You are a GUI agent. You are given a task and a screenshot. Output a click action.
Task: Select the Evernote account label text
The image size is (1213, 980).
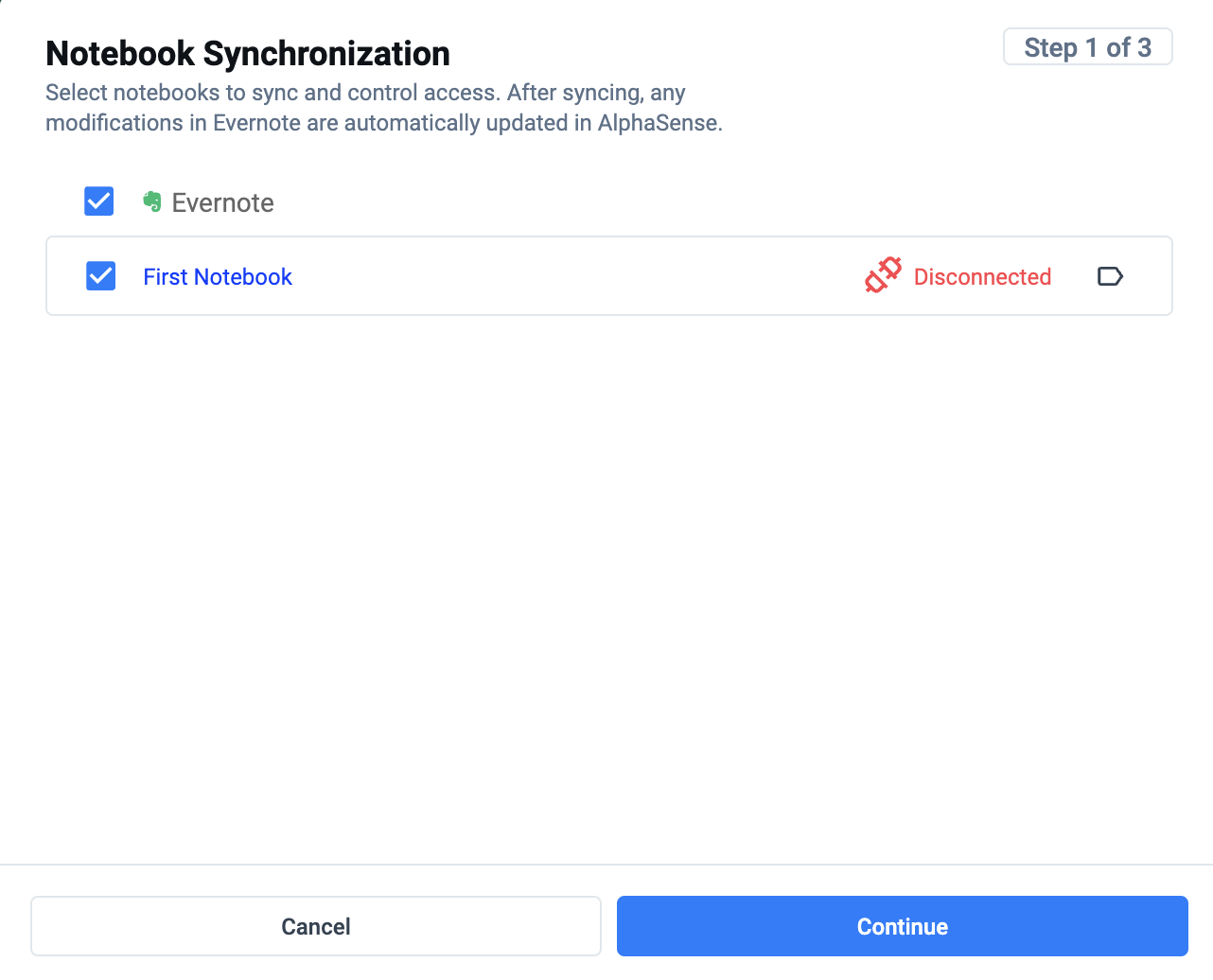[223, 203]
